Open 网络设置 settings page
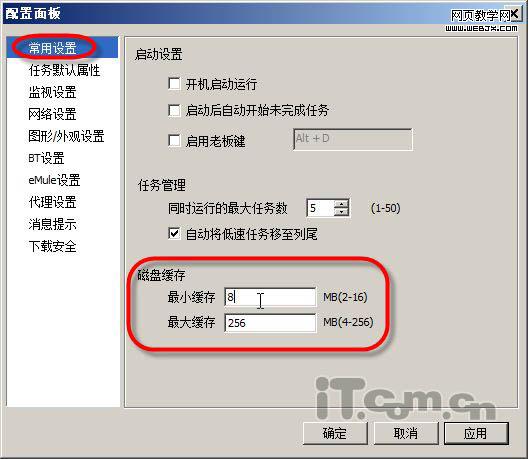This screenshot has height=459, width=528. pyautogui.click(x=53, y=114)
